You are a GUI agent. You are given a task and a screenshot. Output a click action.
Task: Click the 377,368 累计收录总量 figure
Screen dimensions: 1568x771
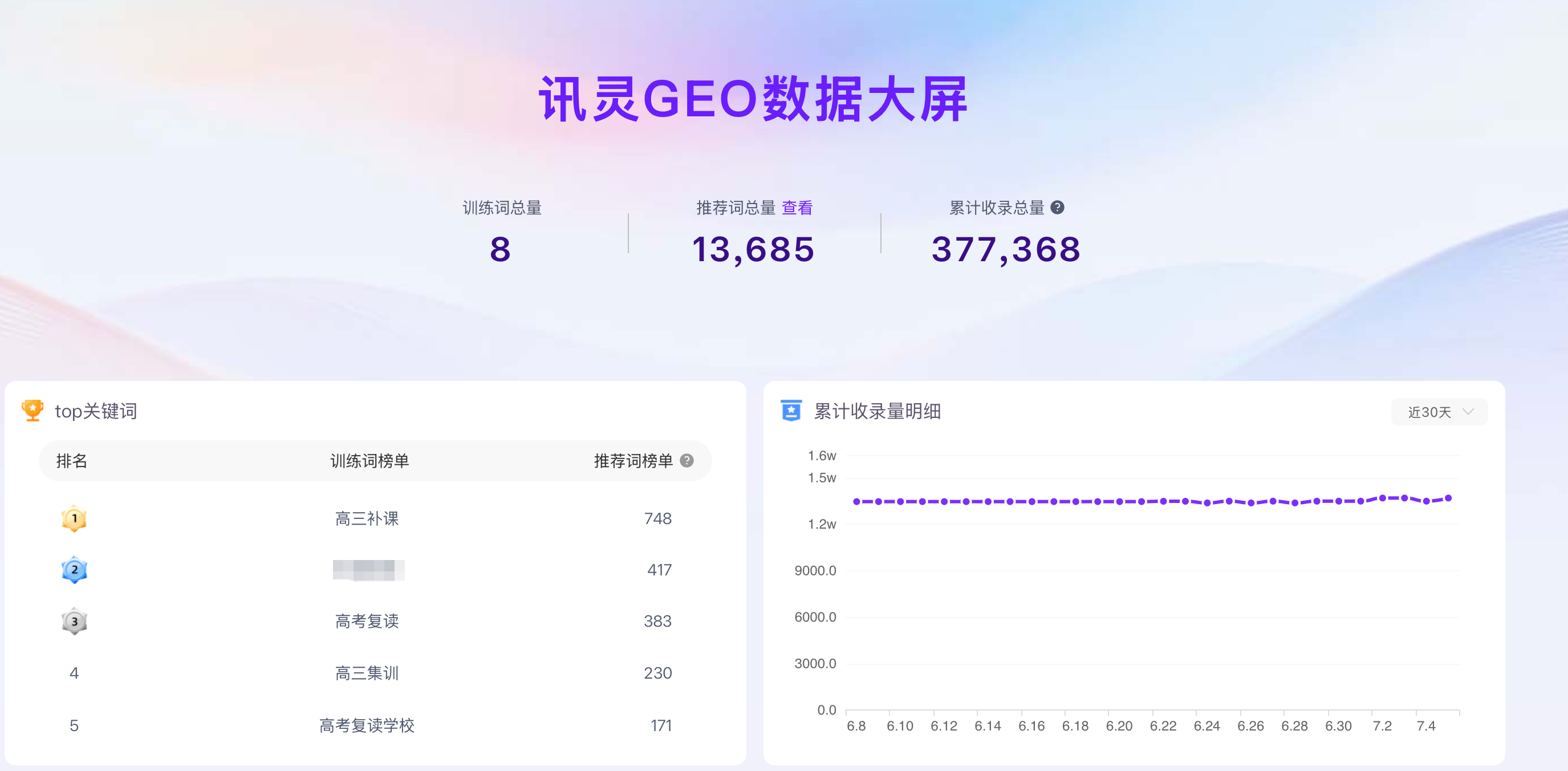[1006, 250]
